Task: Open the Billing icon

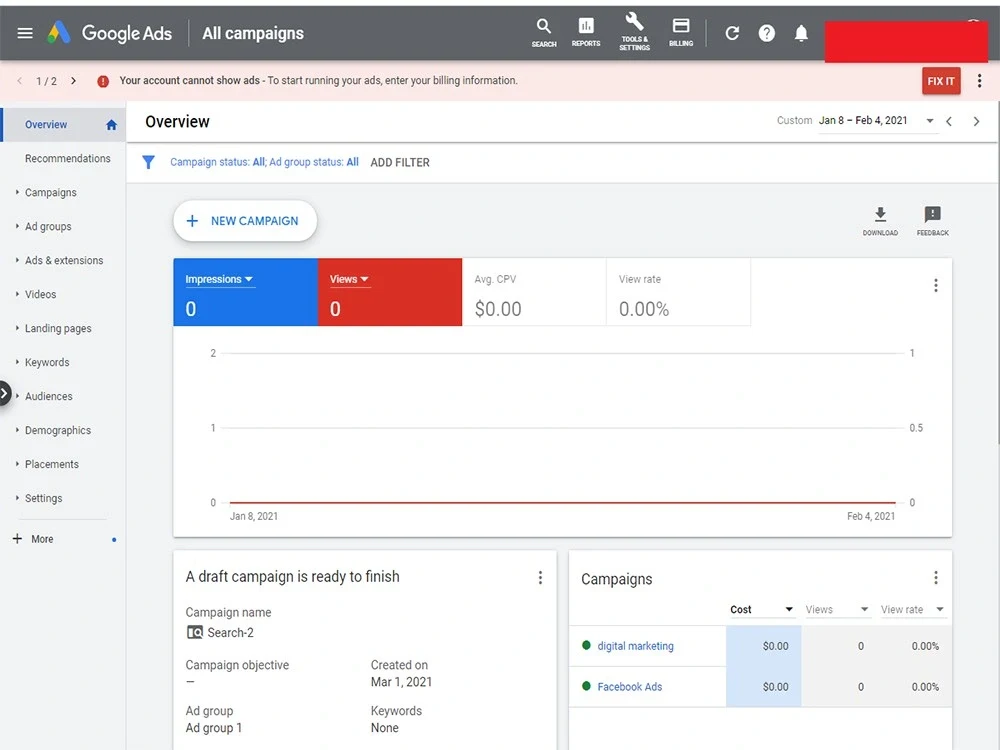Action: coord(680,33)
